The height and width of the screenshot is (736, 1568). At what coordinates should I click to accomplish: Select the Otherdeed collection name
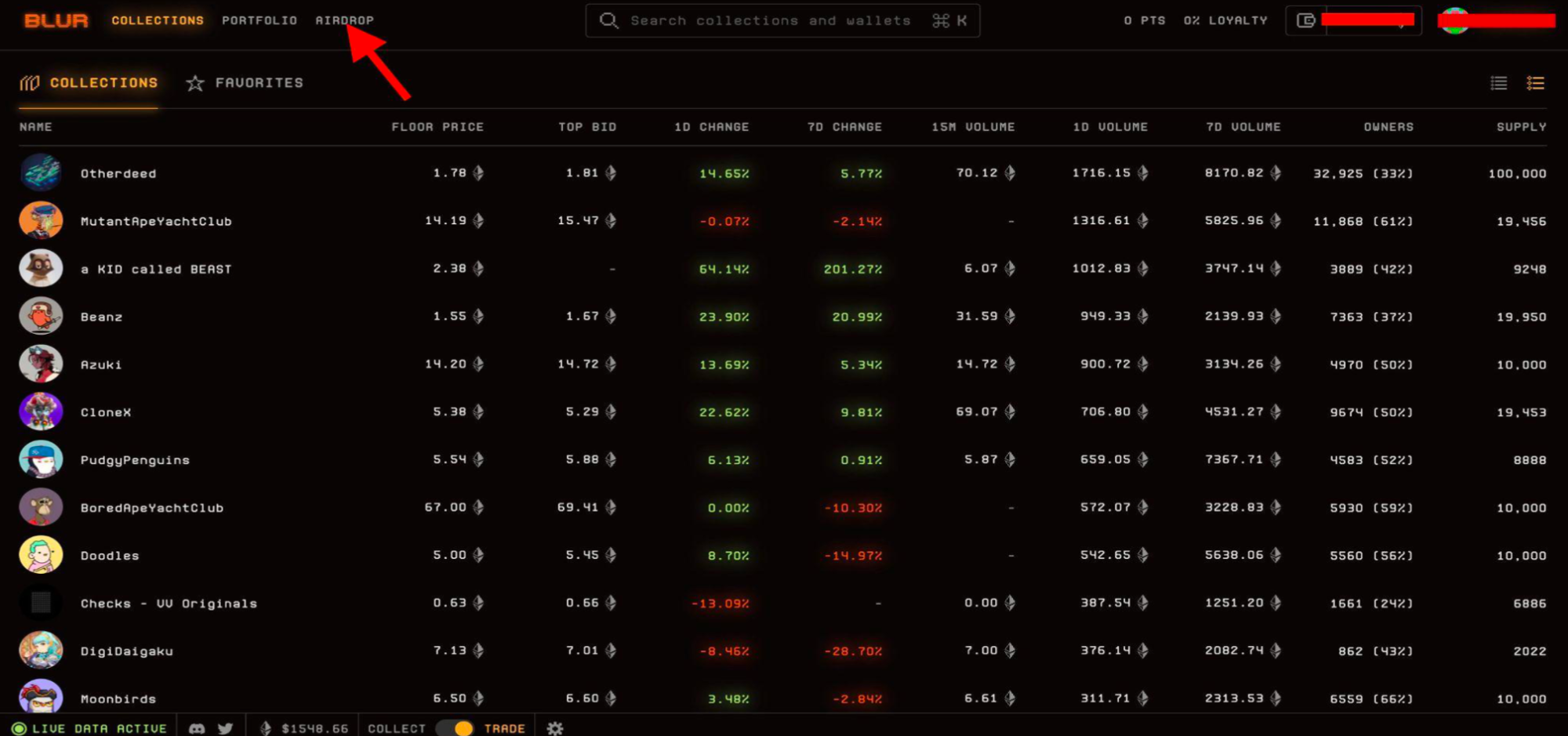point(118,174)
